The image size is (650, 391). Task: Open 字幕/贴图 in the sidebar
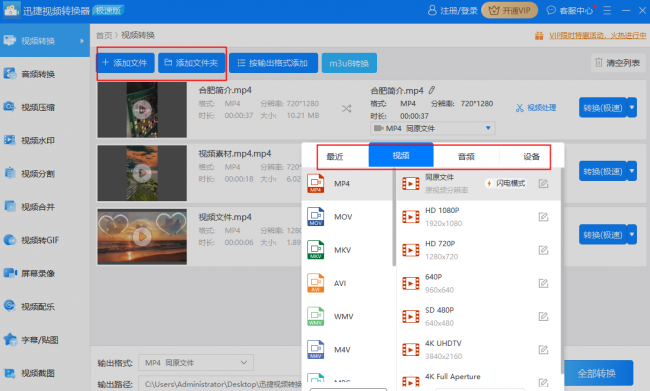[45, 340]
